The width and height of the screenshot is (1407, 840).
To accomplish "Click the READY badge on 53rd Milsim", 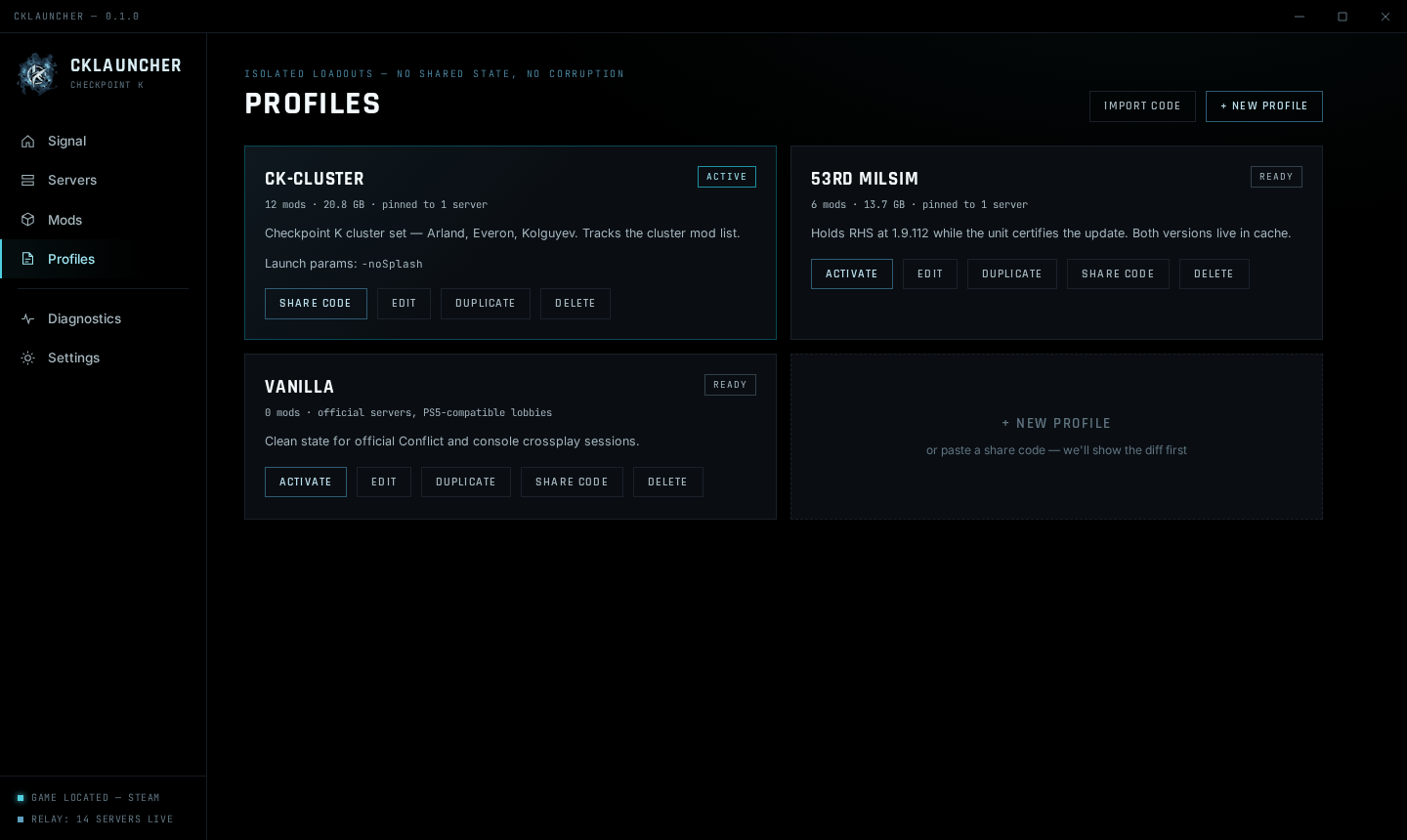I will [x=1276, y=177].
